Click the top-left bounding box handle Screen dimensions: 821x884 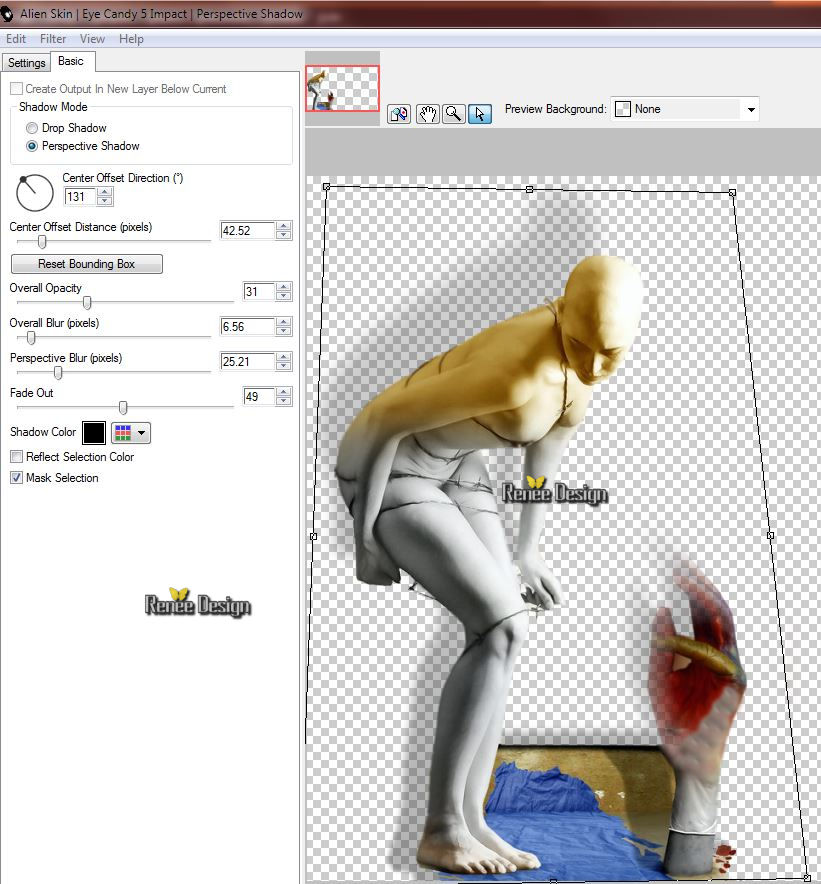pyautogui.click(x=326, y=187)
